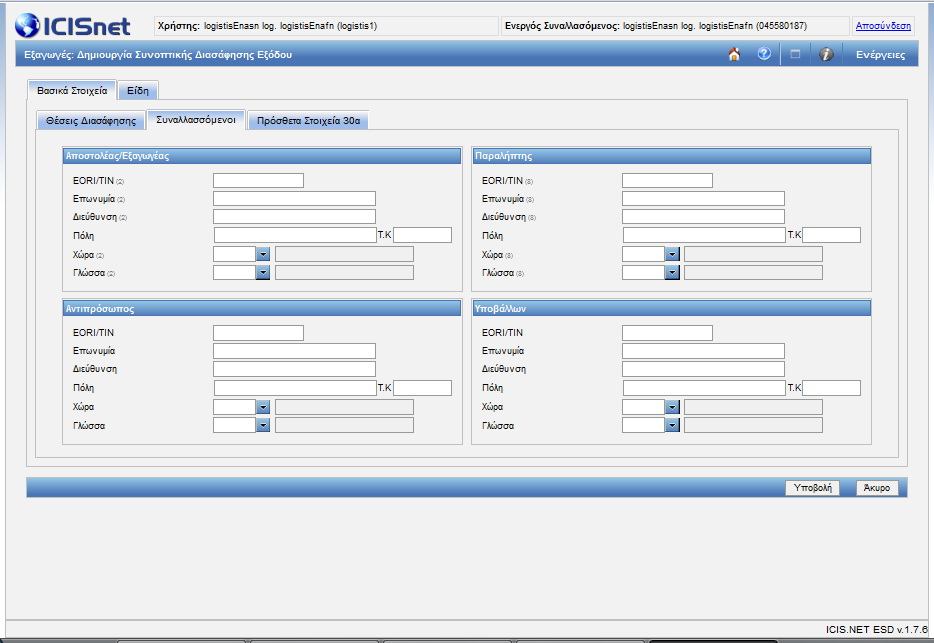Image resolution: width=934 pixels, height=643 pixels.
Task: Switch to the Είδη tab
Action: click(x=138, y=91)
